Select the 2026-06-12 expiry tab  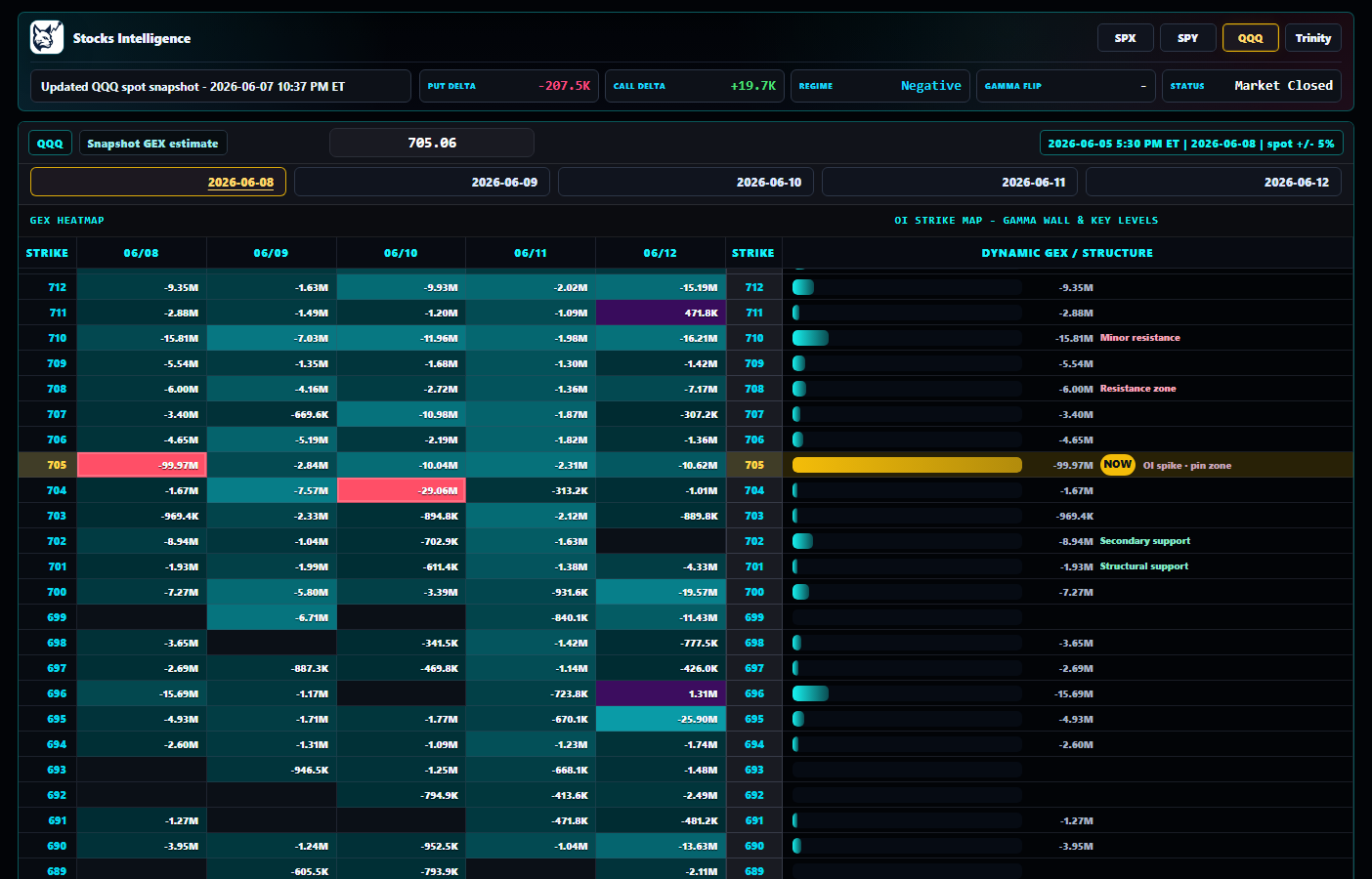click(1214, 182)
